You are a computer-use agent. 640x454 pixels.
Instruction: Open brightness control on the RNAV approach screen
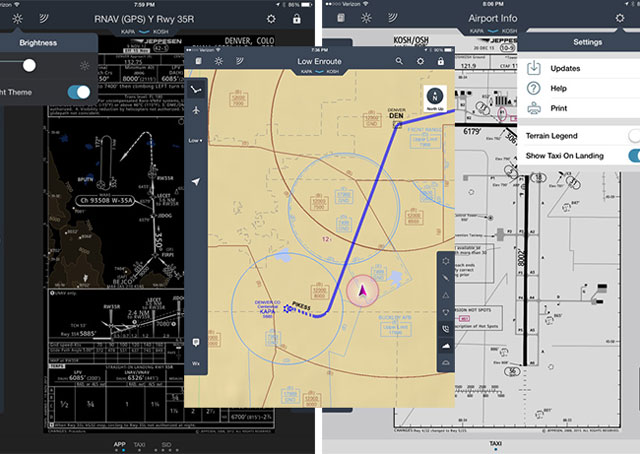coord(17,19)
